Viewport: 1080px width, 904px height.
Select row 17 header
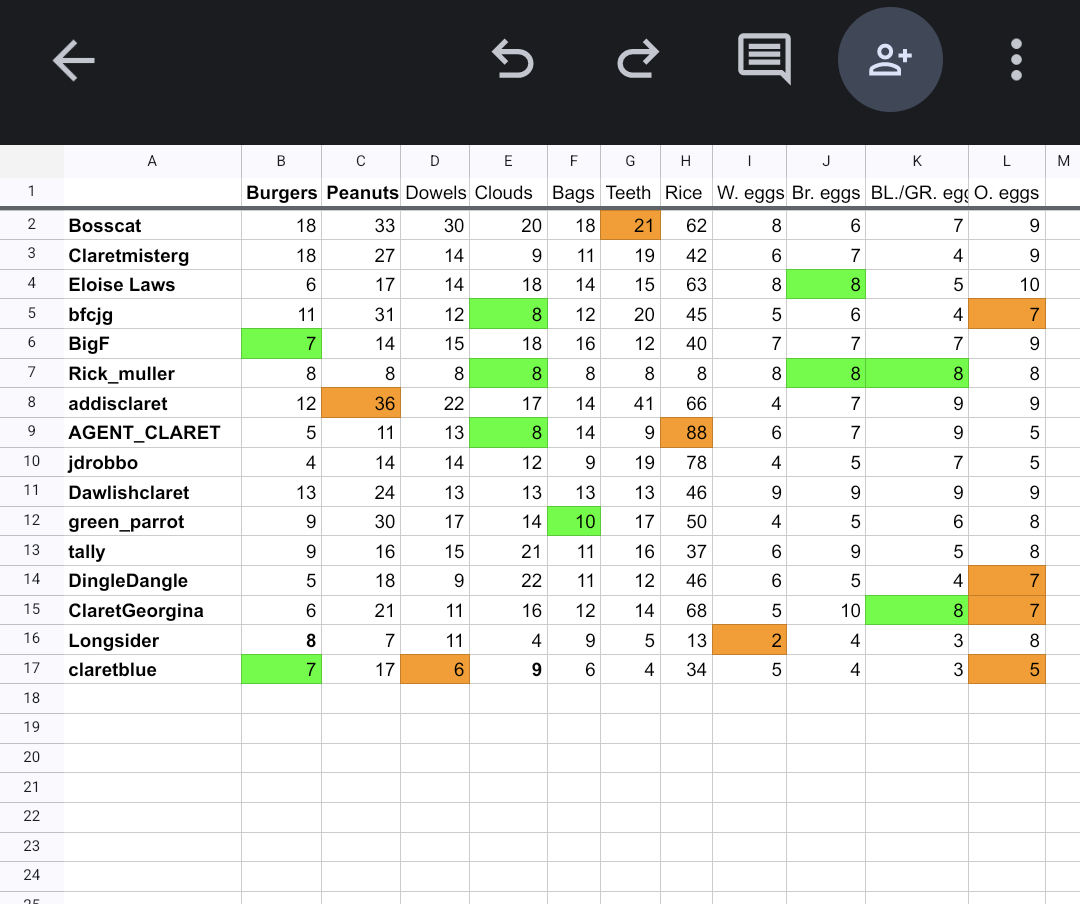[x=31, y=669]
